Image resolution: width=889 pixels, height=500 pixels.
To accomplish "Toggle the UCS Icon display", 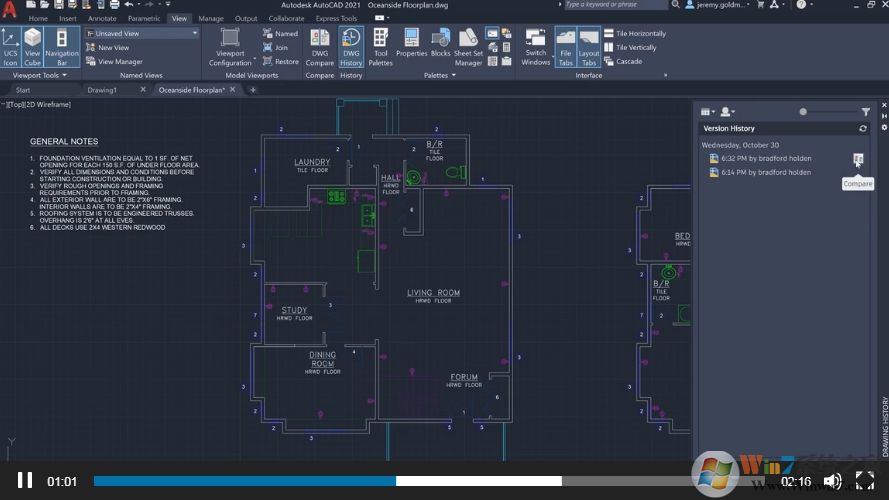I will 10,45.
